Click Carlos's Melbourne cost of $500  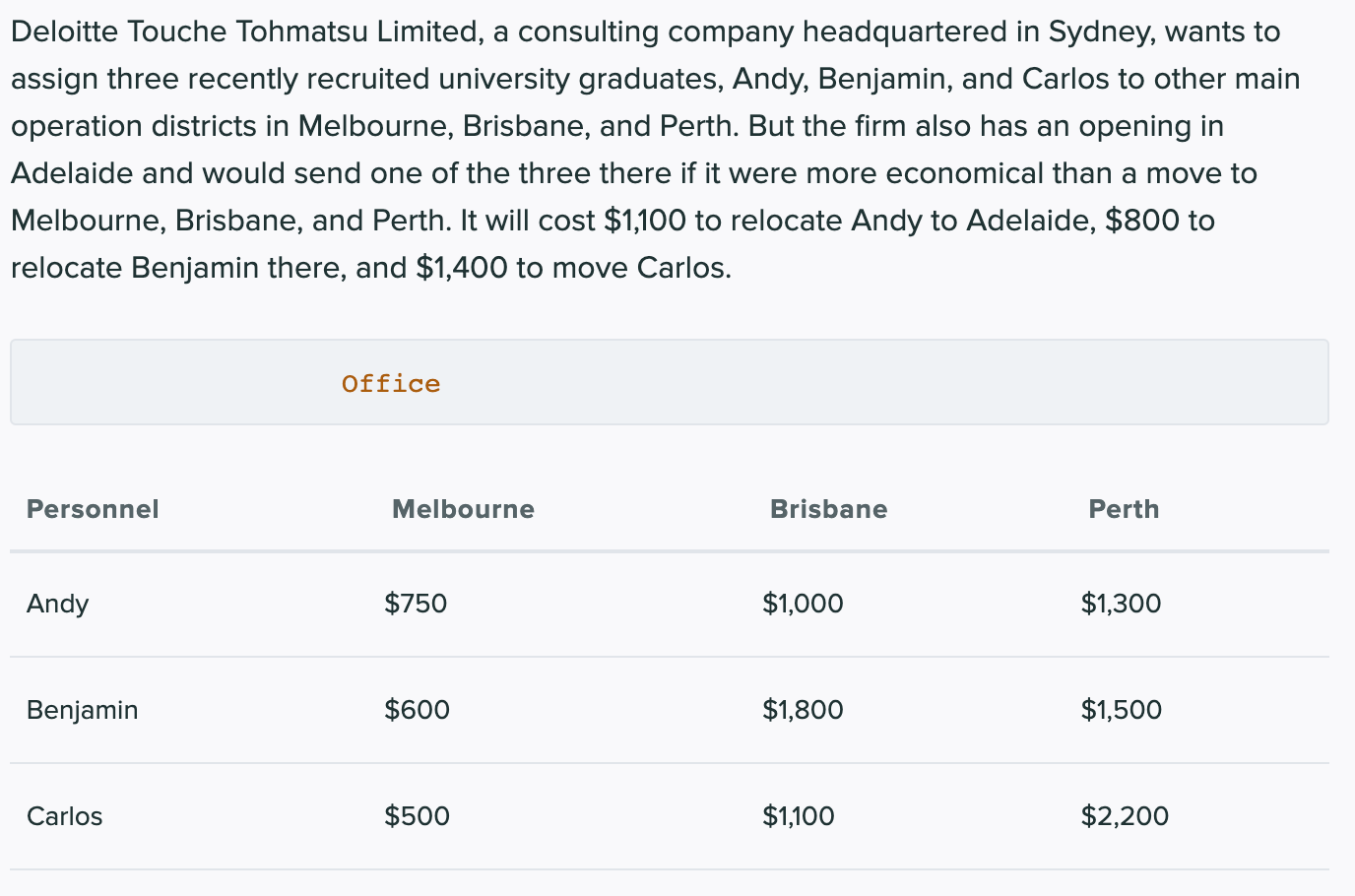pyautogui.click(x=417, y=816)
